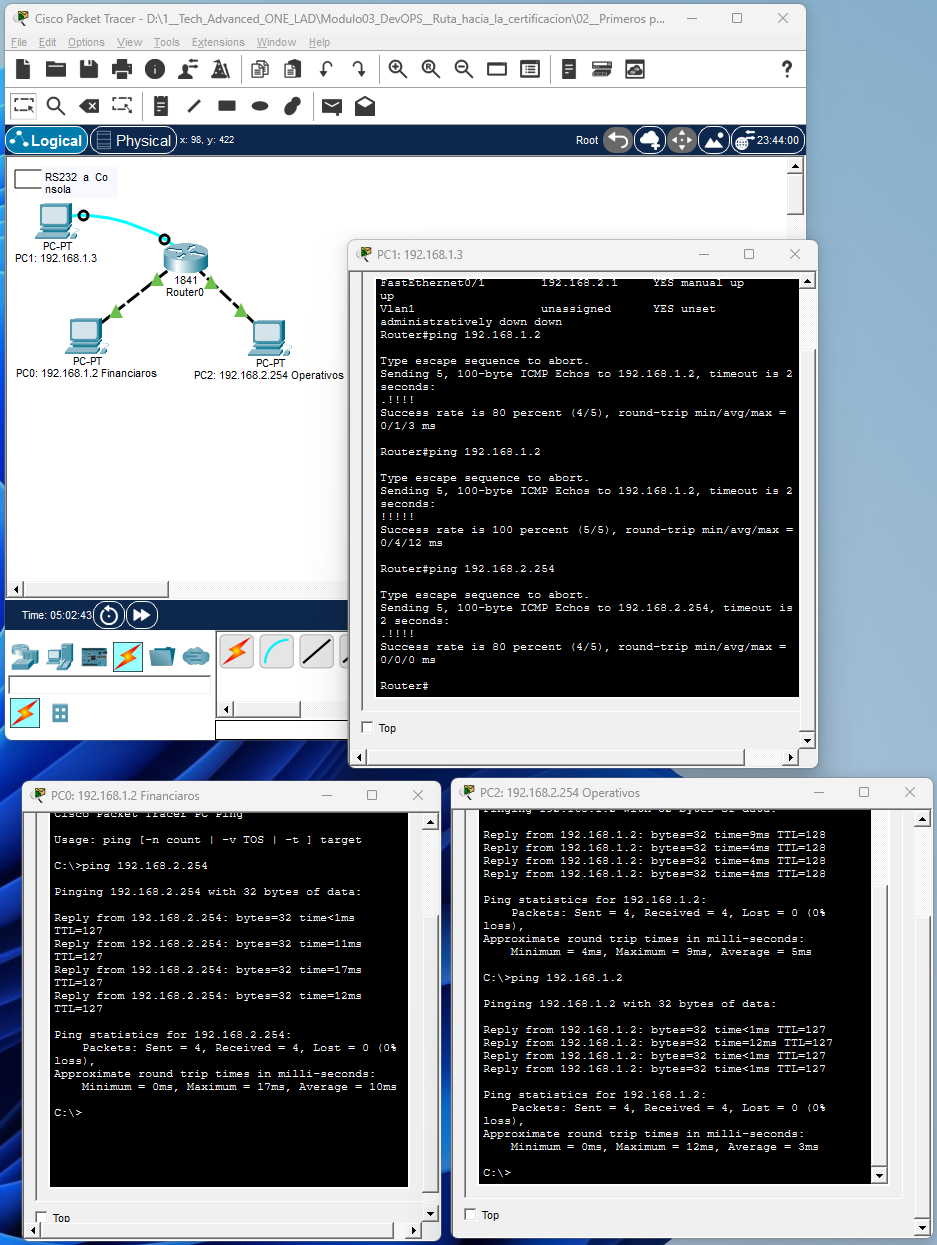Click the device search input field
Screen dimensions: 937x1245
point(110,685)
